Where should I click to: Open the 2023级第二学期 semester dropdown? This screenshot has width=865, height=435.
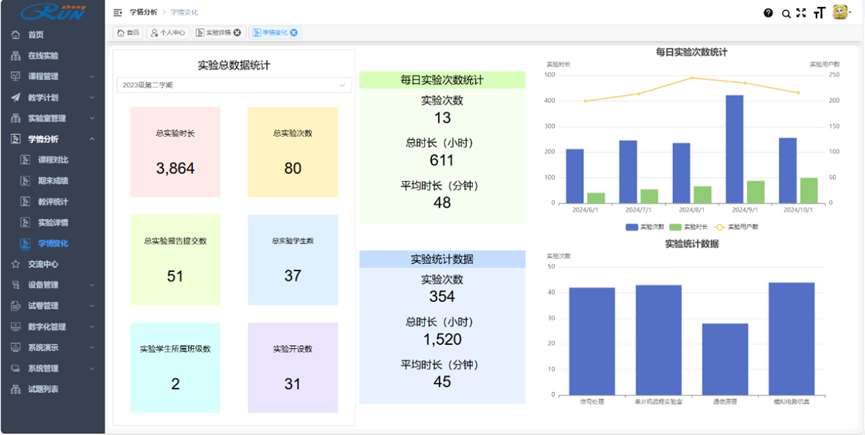pos(234,86)
